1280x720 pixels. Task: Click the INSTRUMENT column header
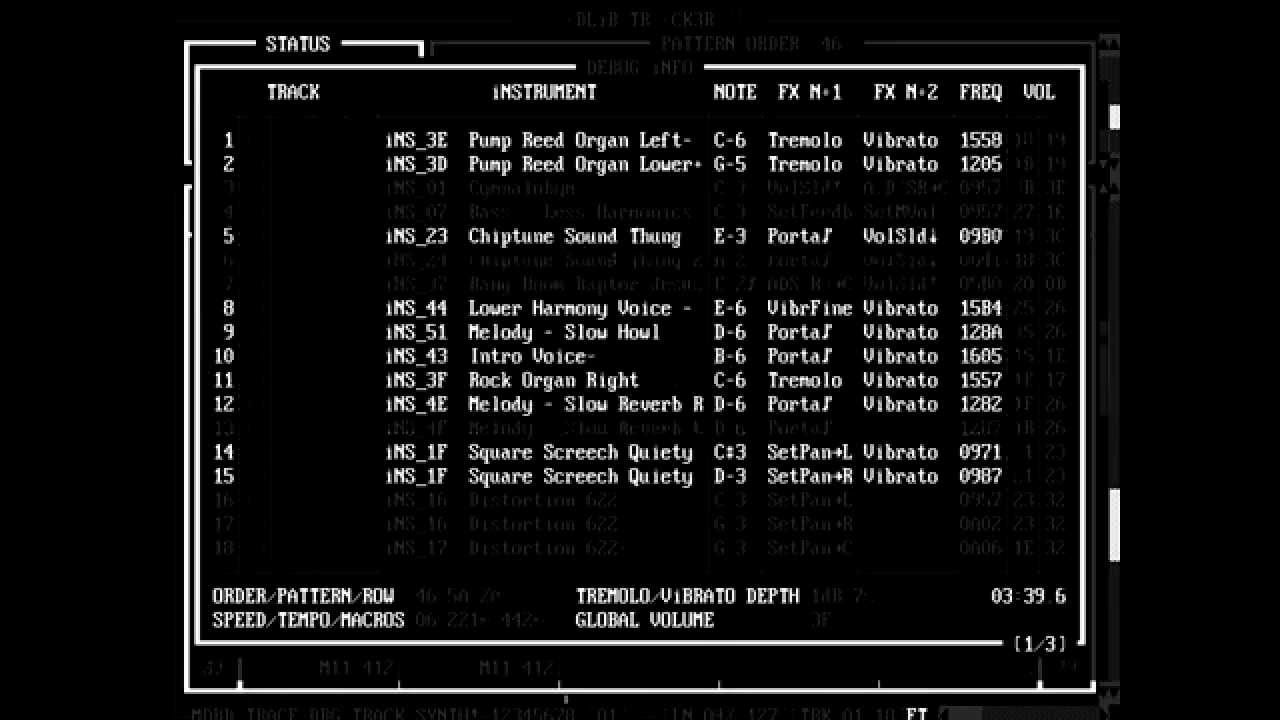click(544, 92)
